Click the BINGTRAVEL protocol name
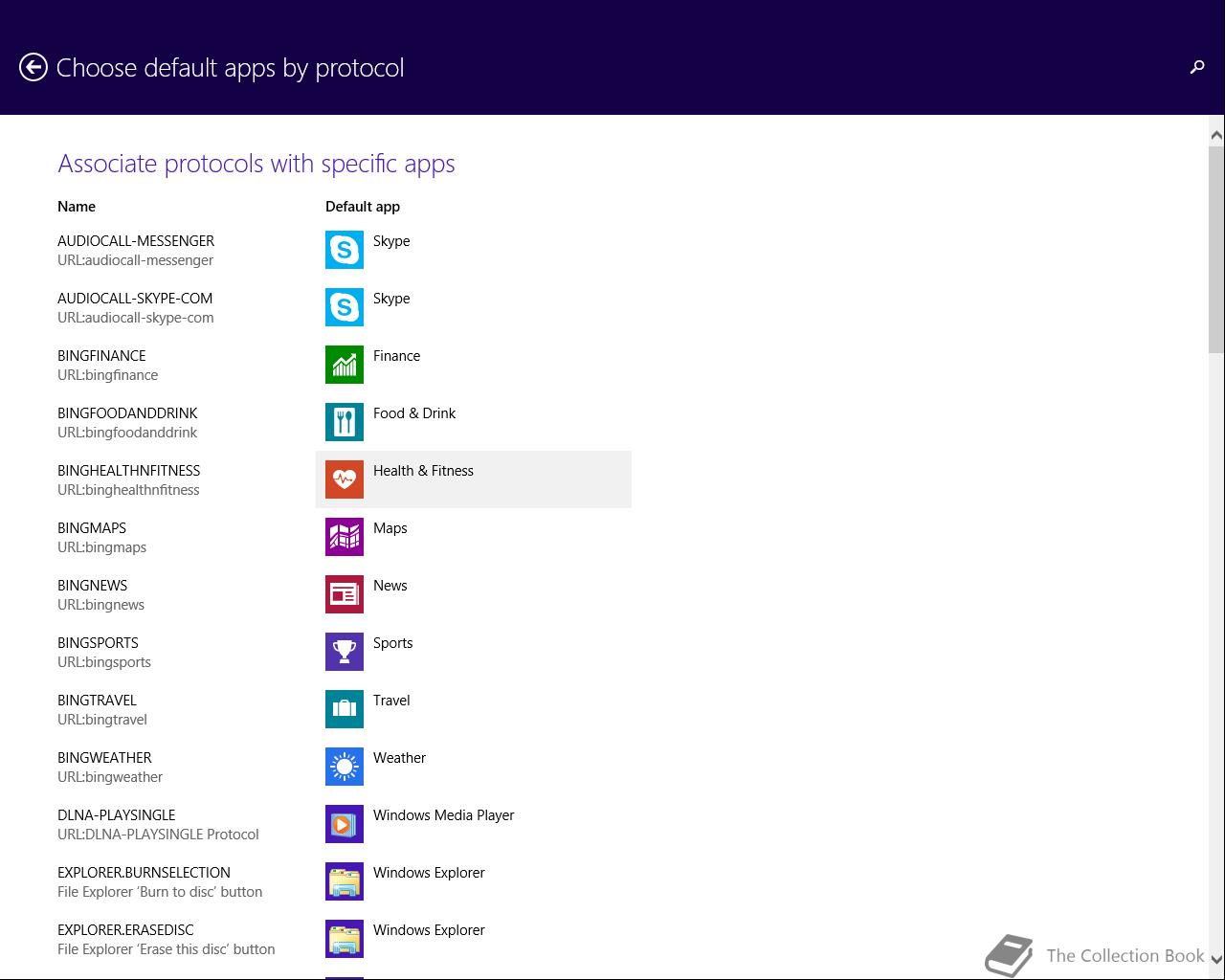 pyautogui.click(x=97, y=701)
